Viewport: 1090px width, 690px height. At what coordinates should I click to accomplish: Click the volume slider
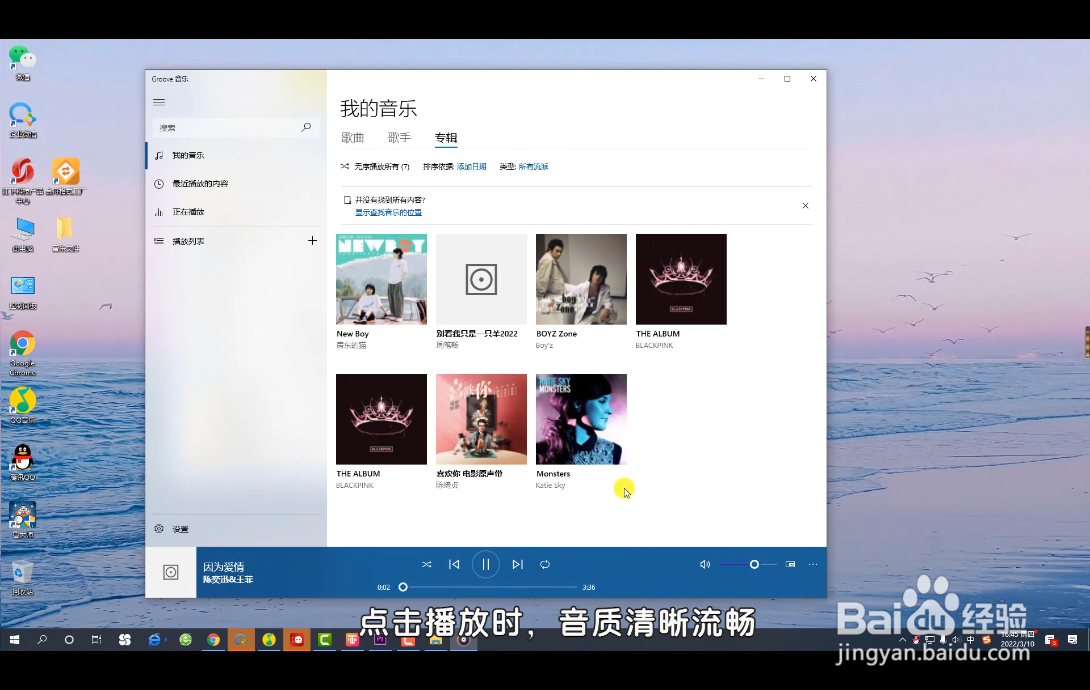pyautogui.click(x=748, y=564)
